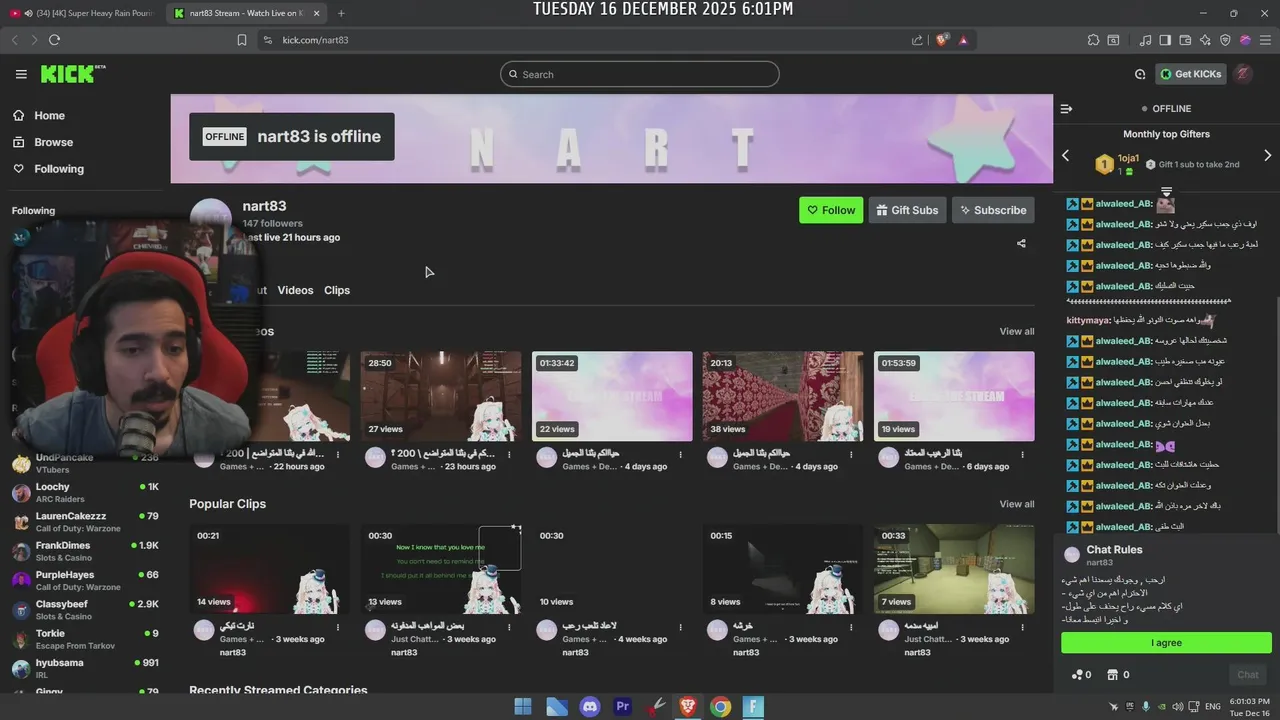Click the I agree chat rules button
This screenshot has height=720, width=1280.
pyautogui.click(x=1166, y=643)
